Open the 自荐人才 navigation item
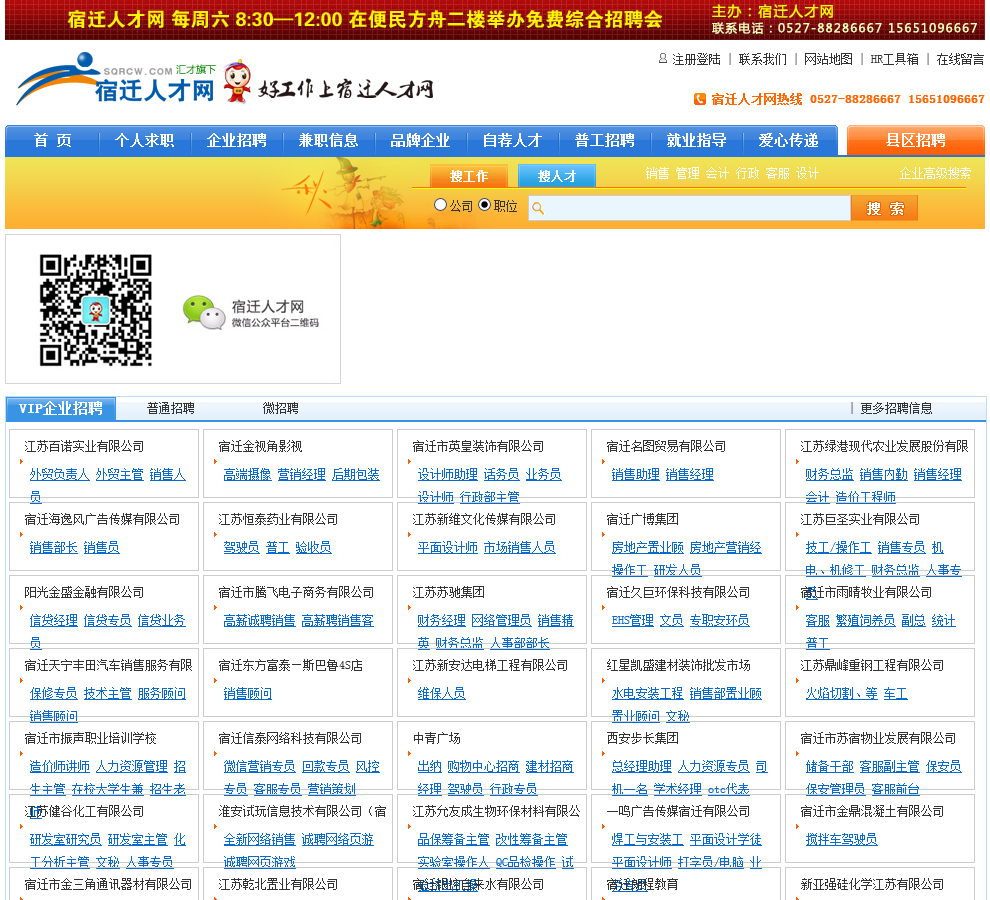The image size is (990, 900). pos(512,140)
